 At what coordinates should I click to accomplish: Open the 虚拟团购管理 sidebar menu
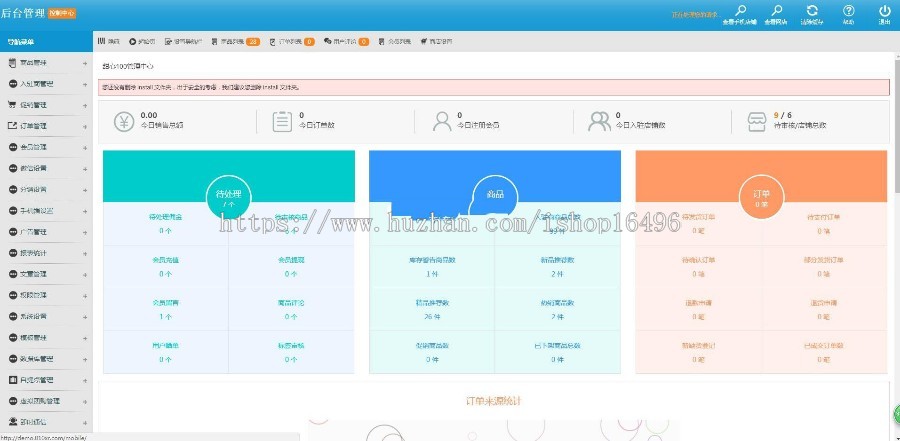point(46,401)
